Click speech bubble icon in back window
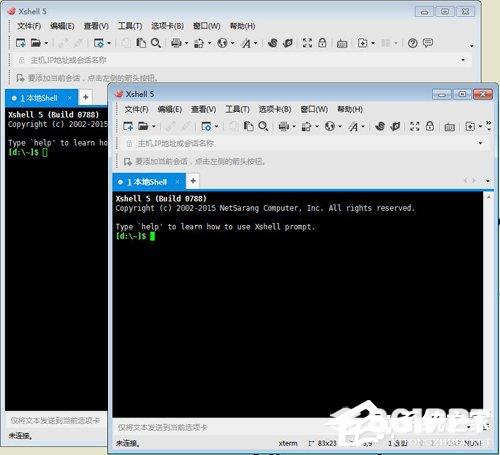This screenshot has width=500, height=455. (x=428, y=43)
